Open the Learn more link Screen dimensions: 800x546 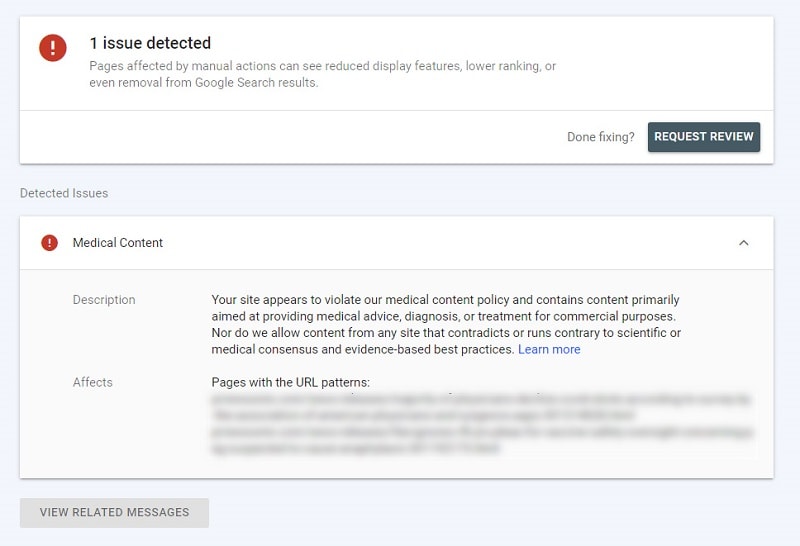click(x=548, y=350)
